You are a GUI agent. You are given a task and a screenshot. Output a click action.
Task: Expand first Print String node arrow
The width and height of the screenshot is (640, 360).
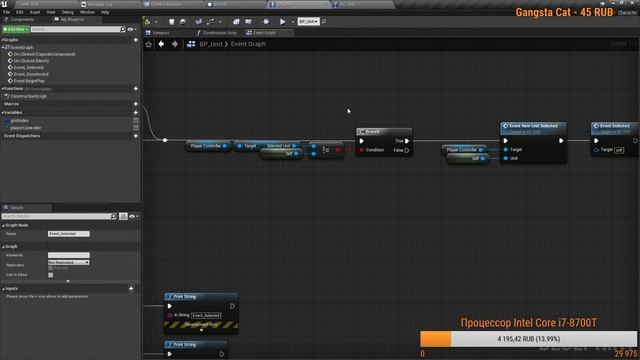201,331
